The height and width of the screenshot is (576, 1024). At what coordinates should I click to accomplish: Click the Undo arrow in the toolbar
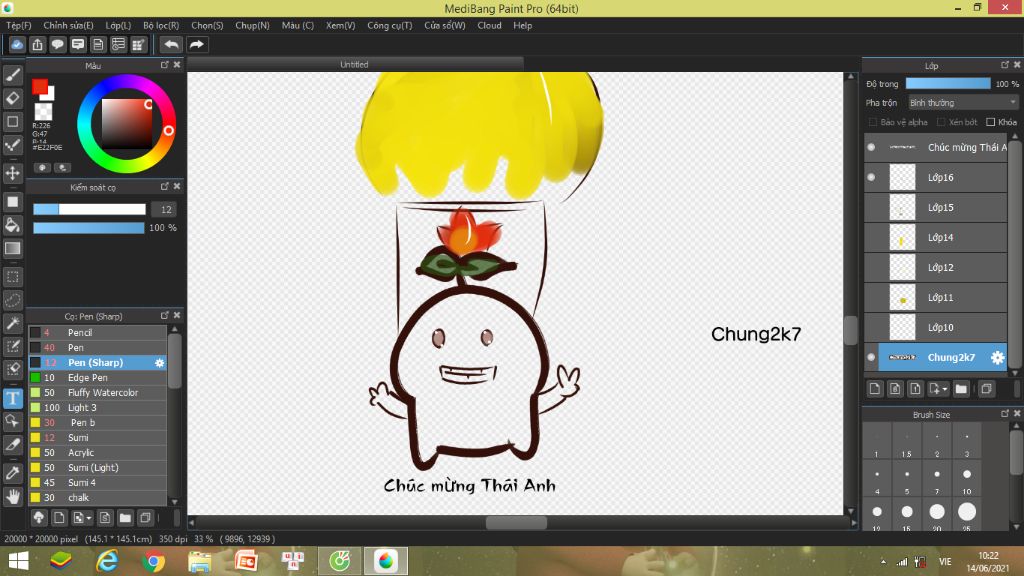pos(171,44)
